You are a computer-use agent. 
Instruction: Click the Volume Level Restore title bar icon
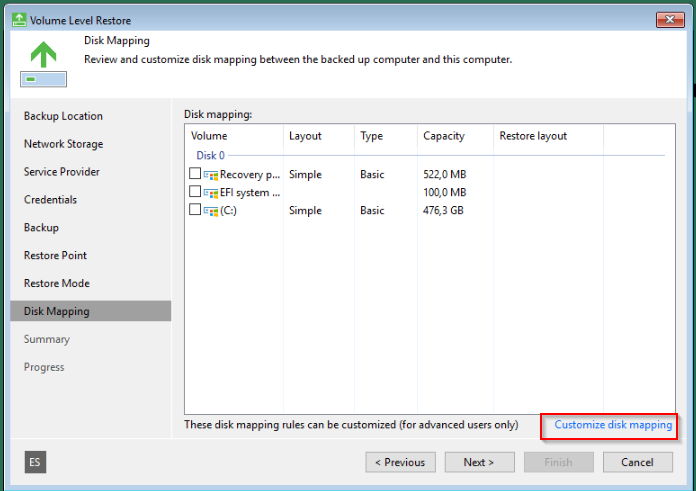[19, 20]
